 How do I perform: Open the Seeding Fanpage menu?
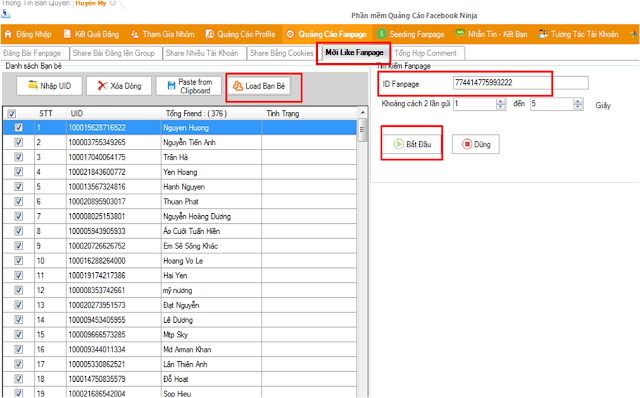point(411,34)
